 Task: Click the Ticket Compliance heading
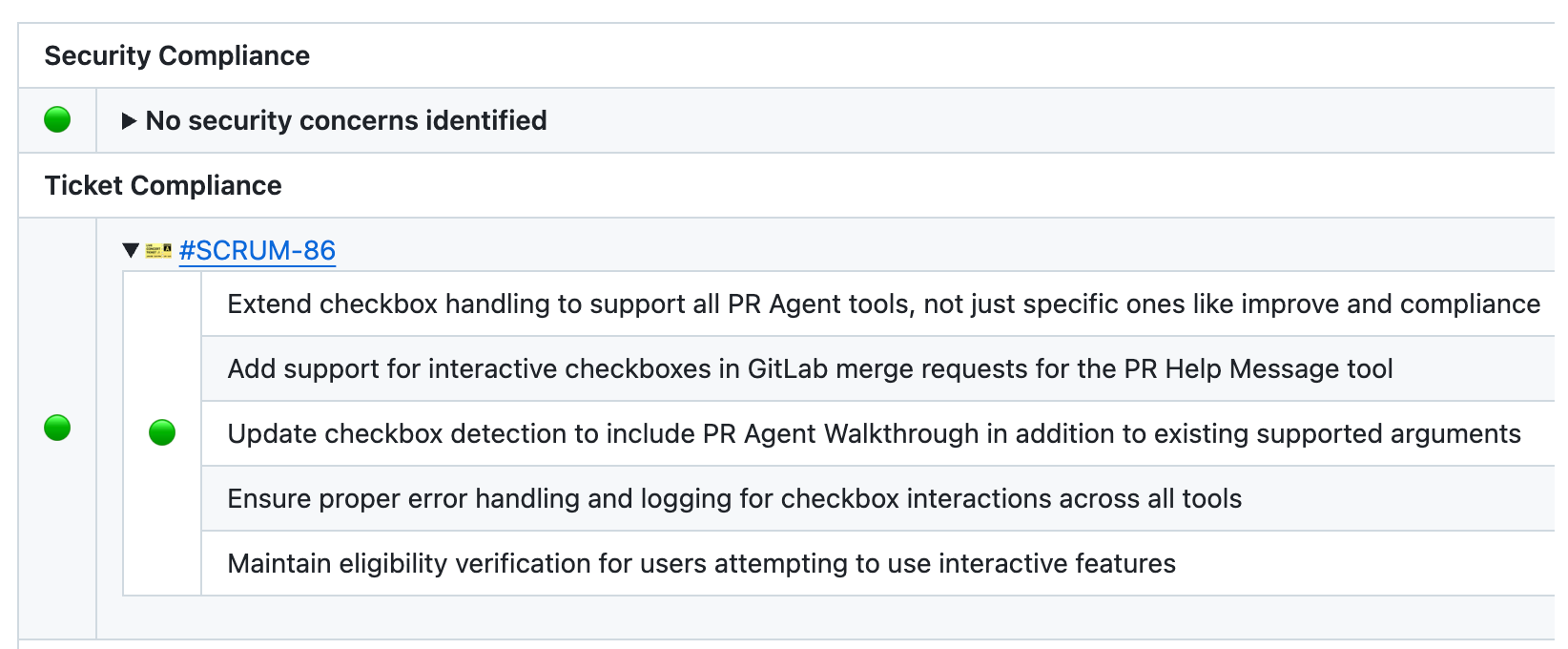162,185
